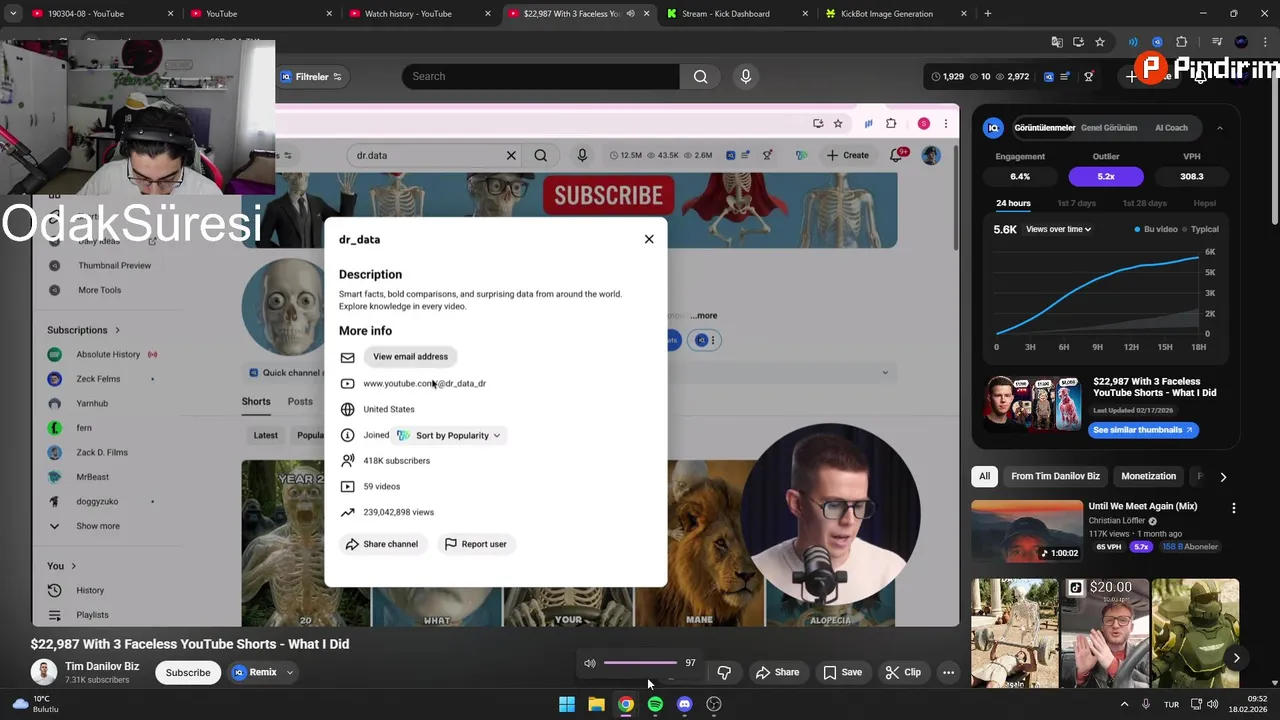The image size is (1280, 720).
Task: Select the All filter chip
Action: click(984, 476)
